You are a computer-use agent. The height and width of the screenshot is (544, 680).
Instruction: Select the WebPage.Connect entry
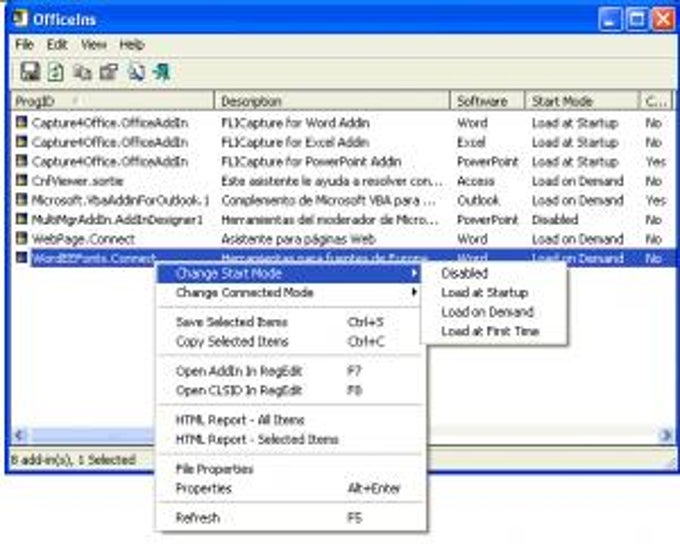point(83,239)
